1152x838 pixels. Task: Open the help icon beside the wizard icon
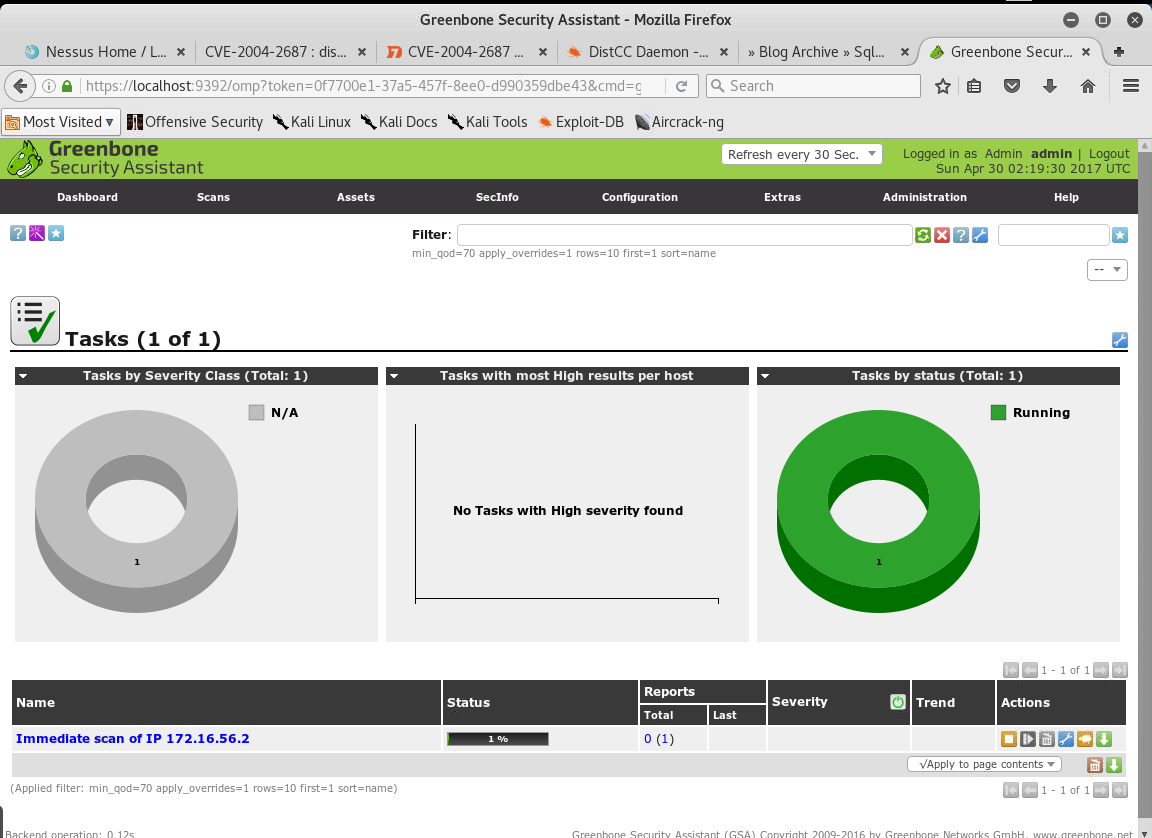[18, 234]
